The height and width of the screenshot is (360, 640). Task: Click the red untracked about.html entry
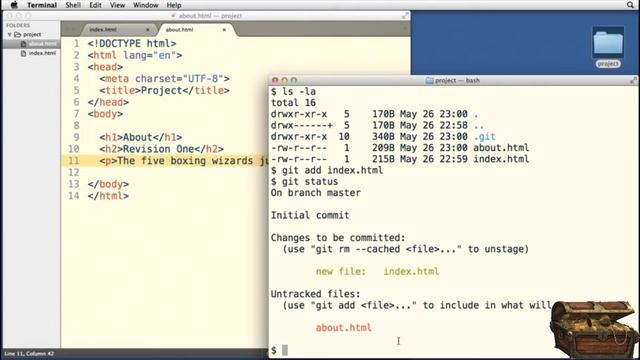point(344,328)
